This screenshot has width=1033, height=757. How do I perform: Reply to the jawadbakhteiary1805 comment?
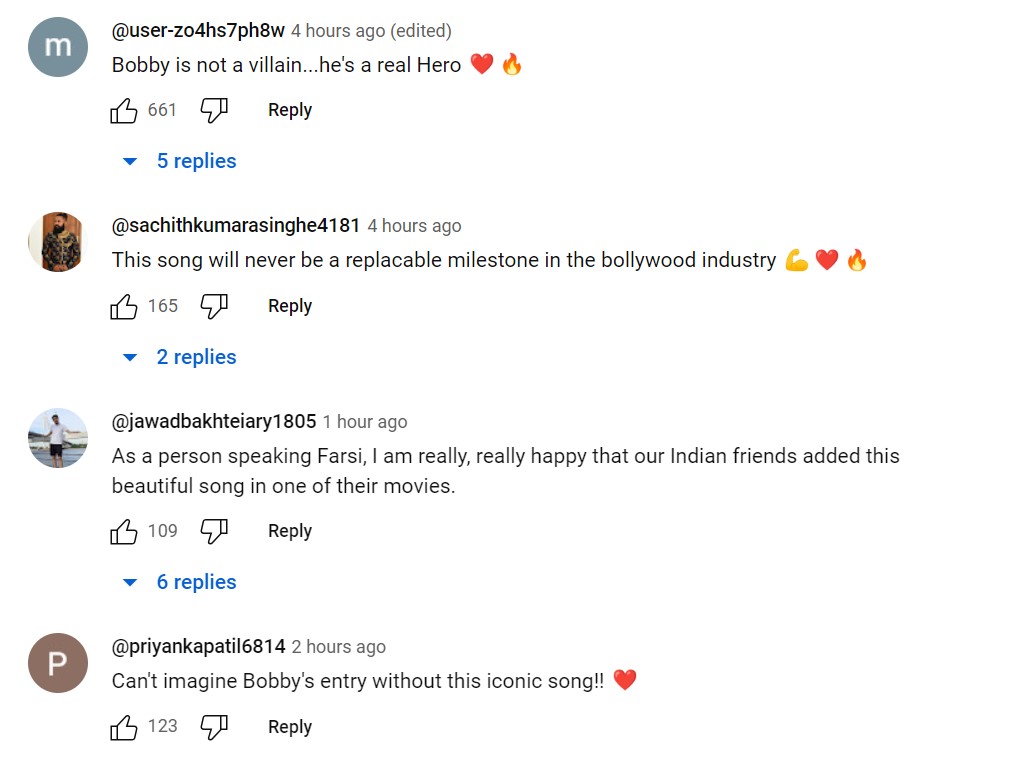[290, 531]
